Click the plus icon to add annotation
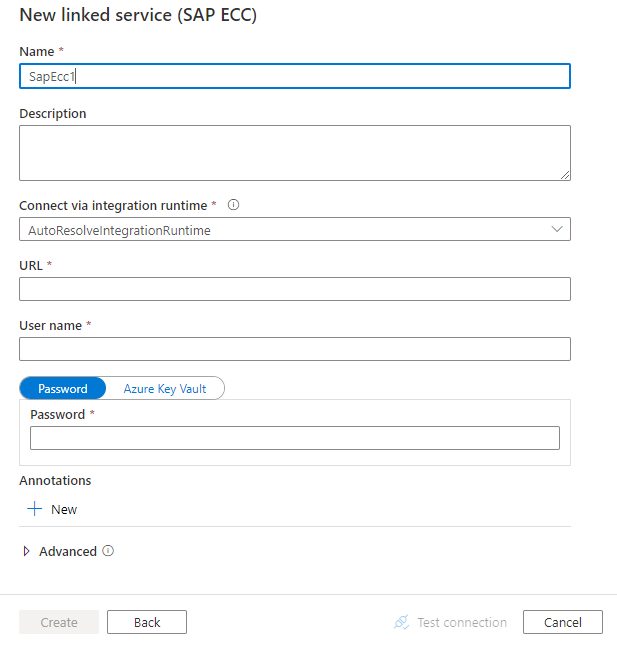 coord(35,509)
